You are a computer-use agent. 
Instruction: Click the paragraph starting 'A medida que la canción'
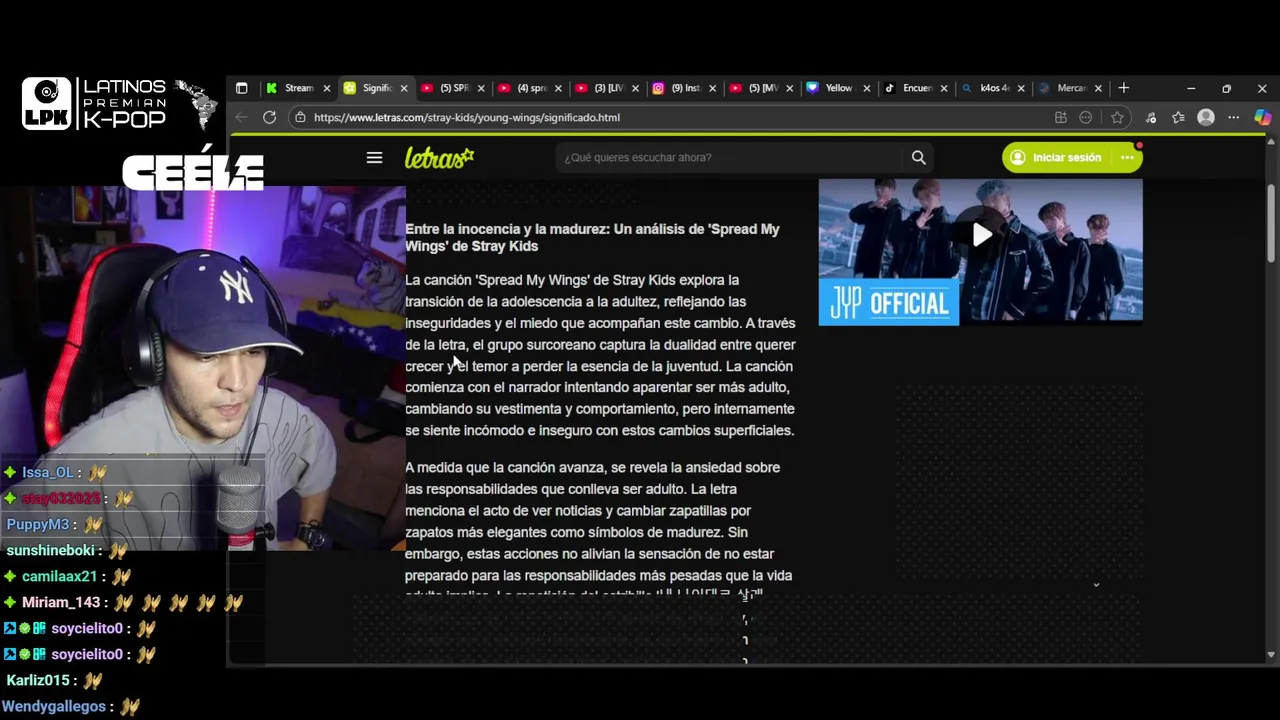click(599, 528)
